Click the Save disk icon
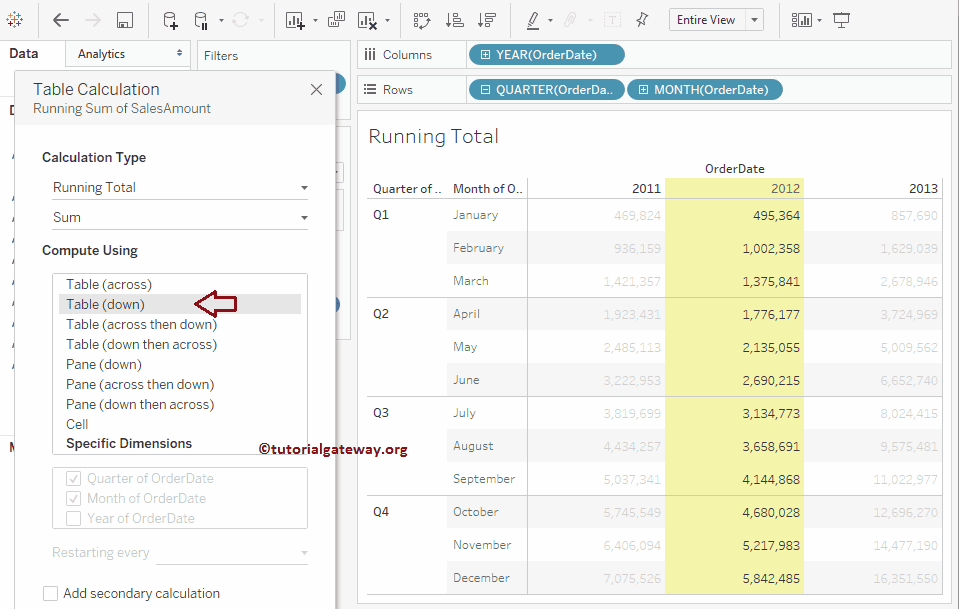Image resolution: width=959 pixels, height=609 pixels. pos(124,20)
